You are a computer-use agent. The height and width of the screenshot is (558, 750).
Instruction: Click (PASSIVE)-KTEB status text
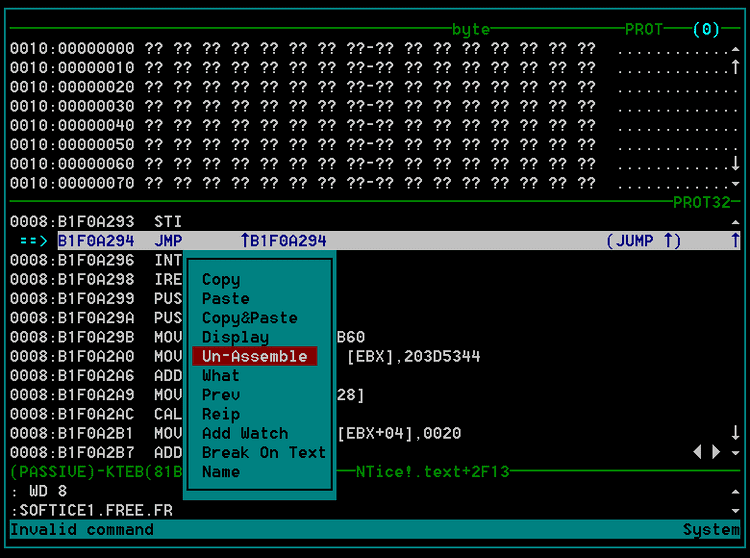[96, 472]
